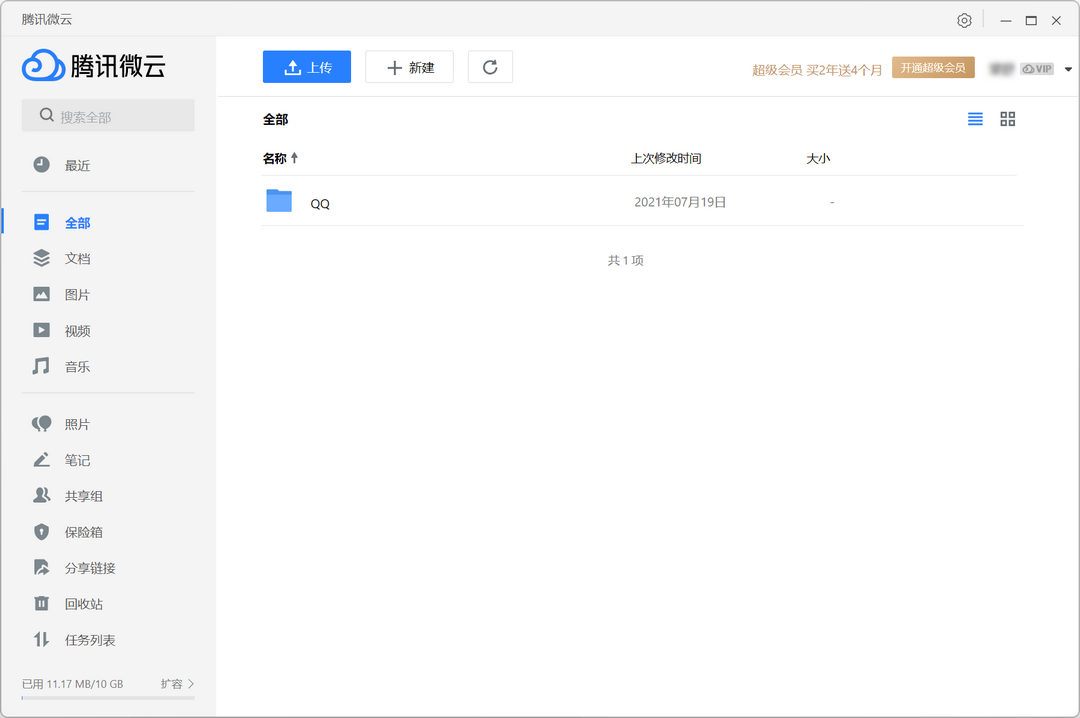The width and height of the screenshot is (1080, 718).
Task: Open the 共享组 shared groups page
Action: 83,496
